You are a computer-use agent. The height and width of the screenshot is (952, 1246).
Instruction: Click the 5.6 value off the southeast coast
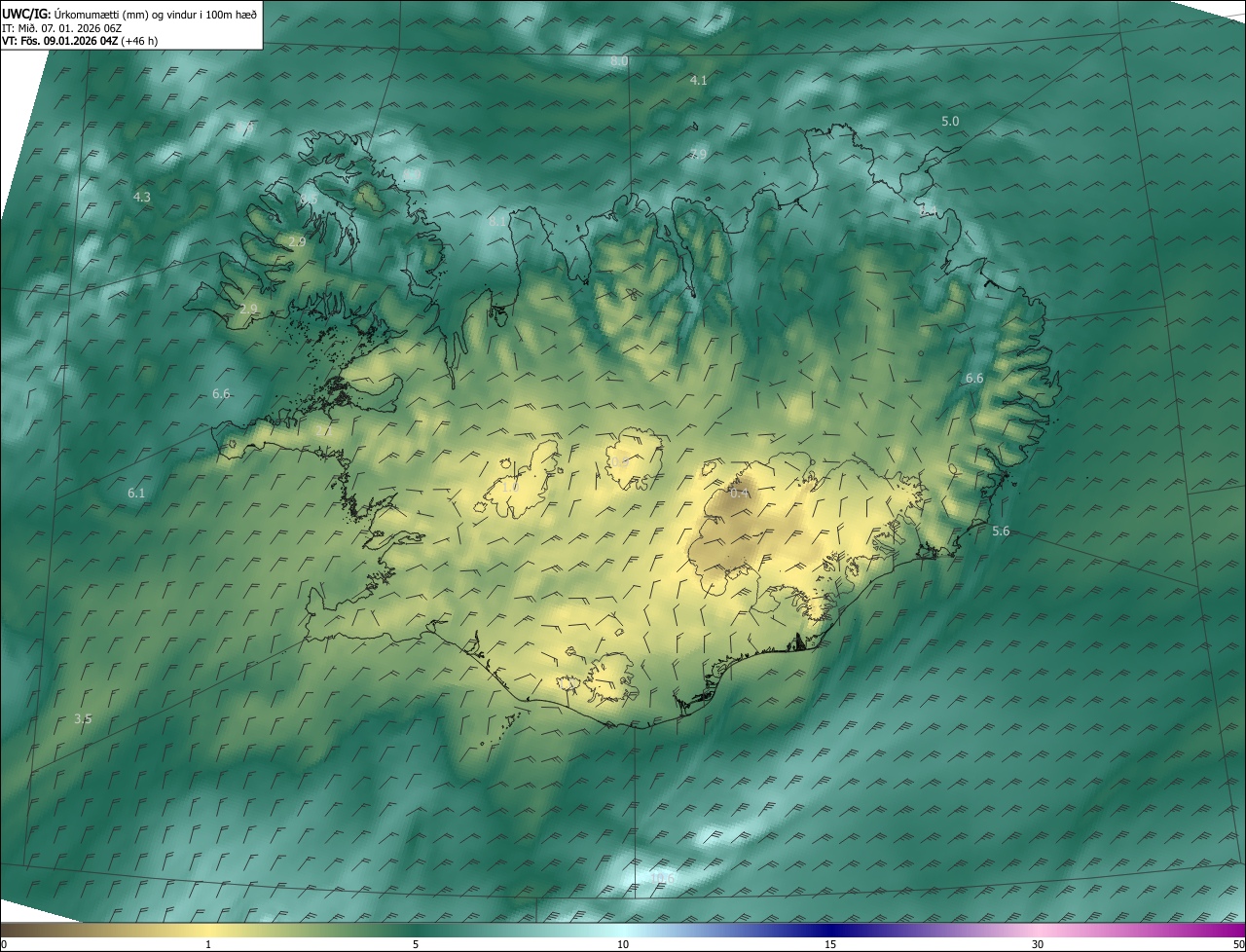pos(1001,531)
